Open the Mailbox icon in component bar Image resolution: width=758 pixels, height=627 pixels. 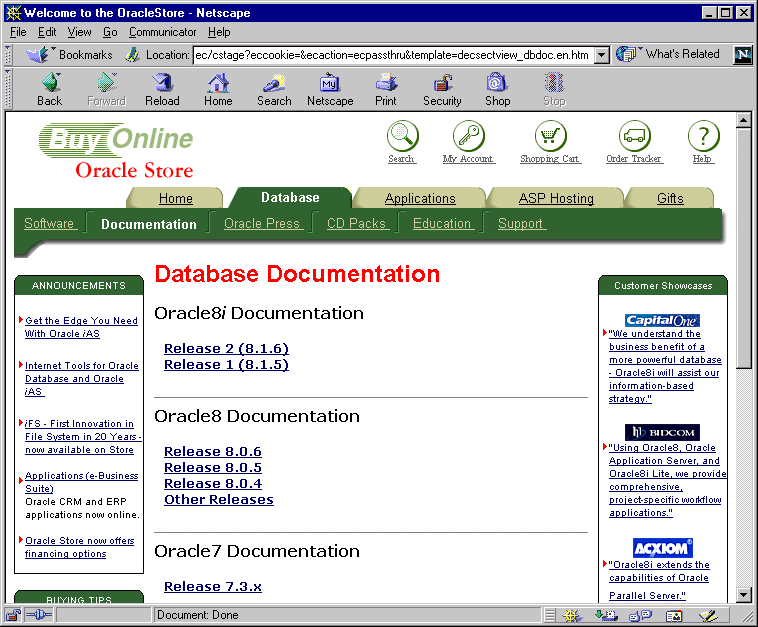coord(606,615)
